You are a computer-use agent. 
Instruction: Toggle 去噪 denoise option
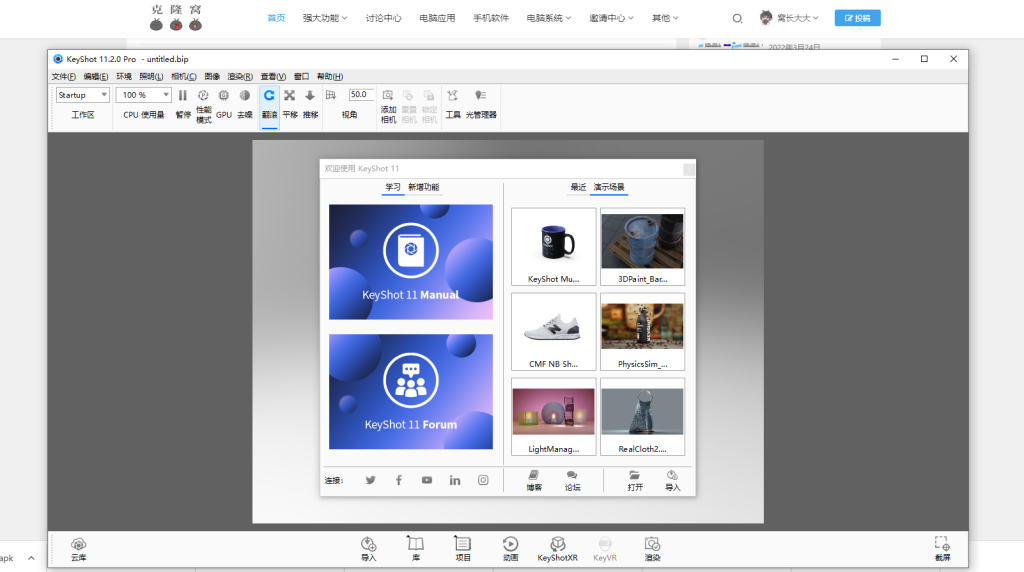[245, 104]
